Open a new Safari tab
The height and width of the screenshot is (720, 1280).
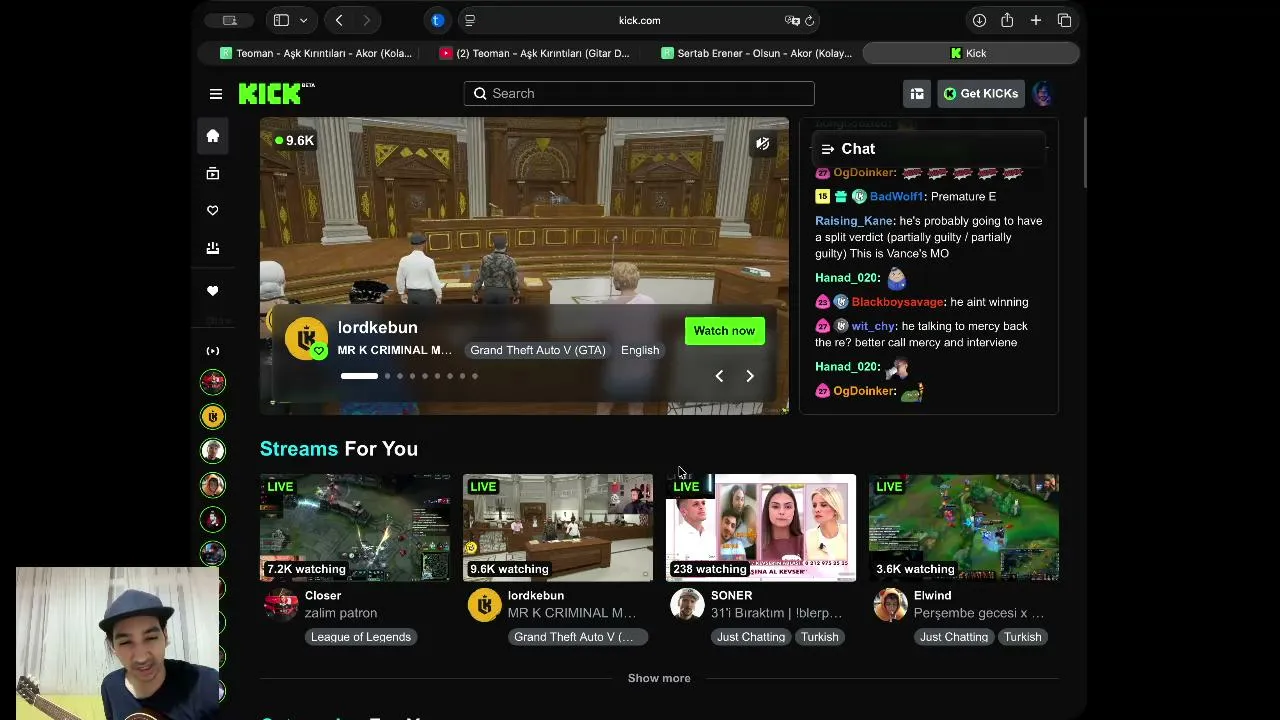1036,20
